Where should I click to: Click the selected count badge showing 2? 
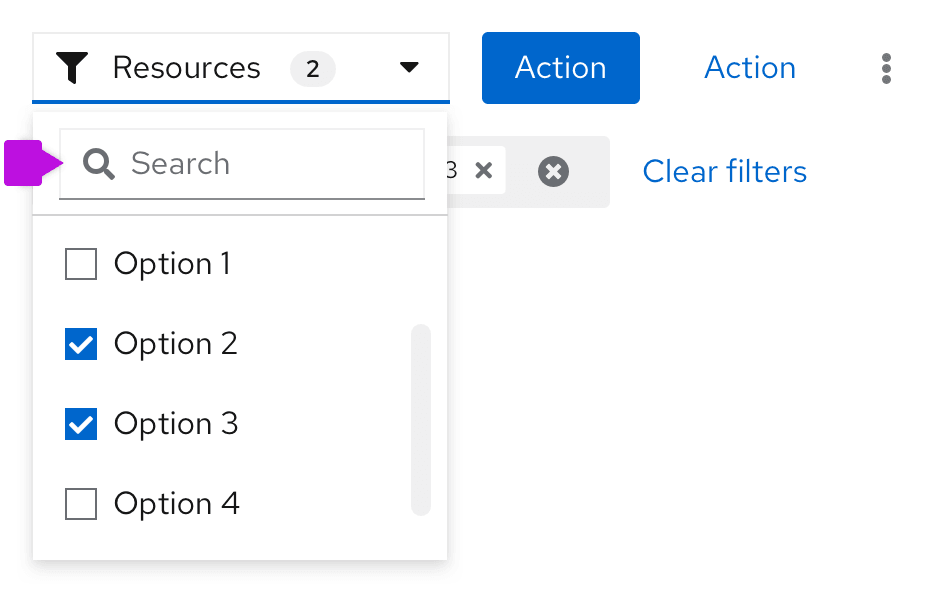313,69
